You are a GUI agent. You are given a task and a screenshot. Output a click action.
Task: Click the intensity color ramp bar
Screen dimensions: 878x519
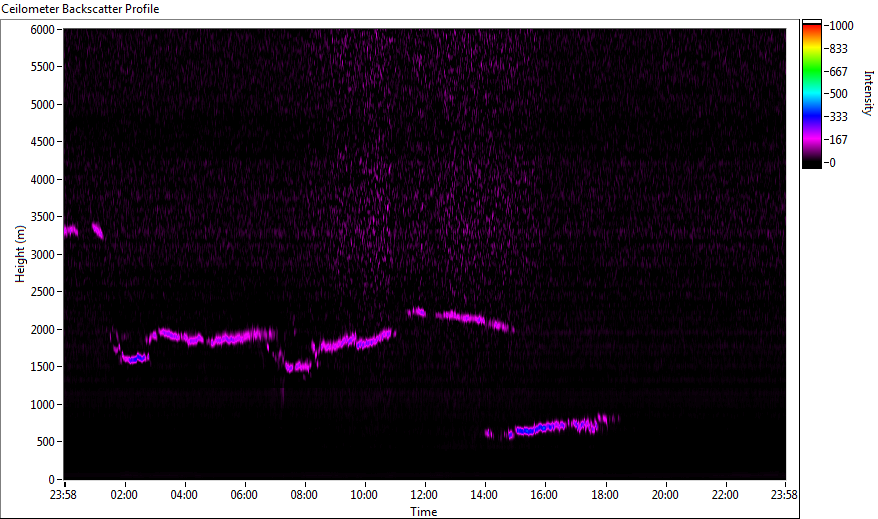(812, 94)
